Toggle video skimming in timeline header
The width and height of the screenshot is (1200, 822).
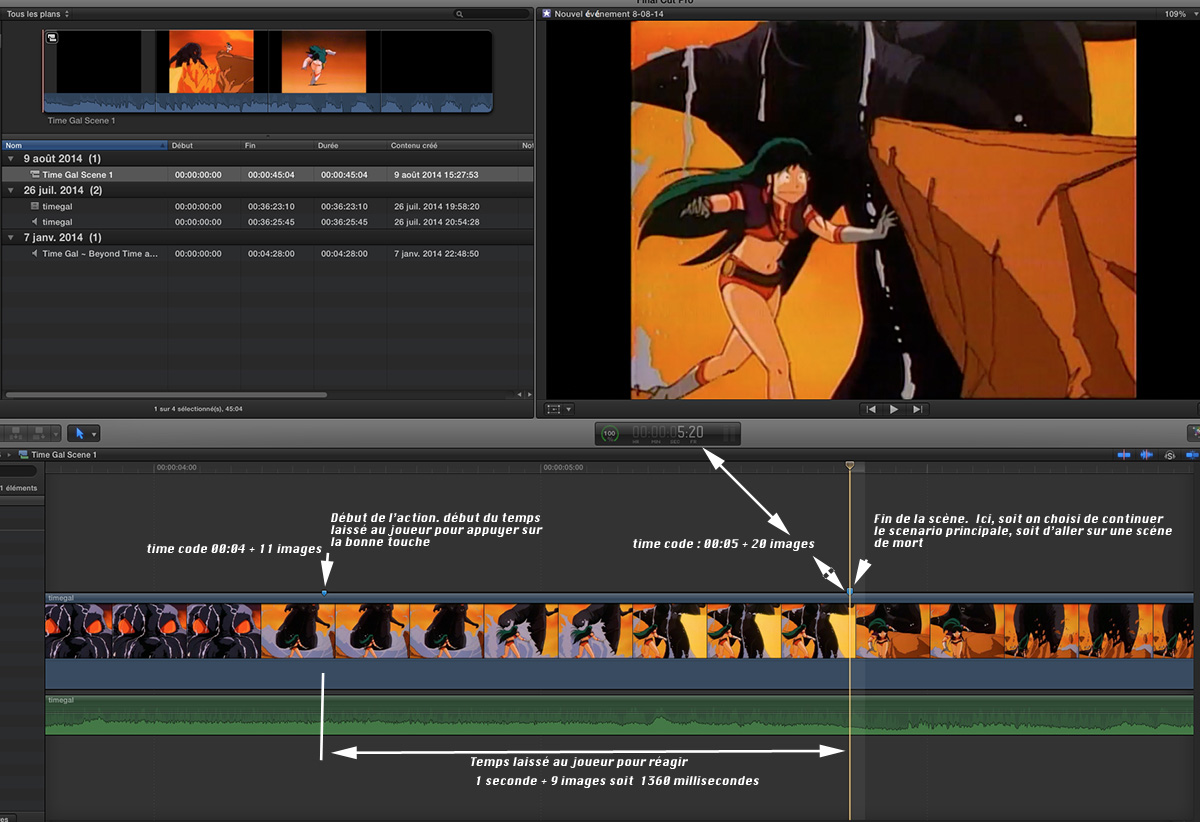pos(1123,455)
